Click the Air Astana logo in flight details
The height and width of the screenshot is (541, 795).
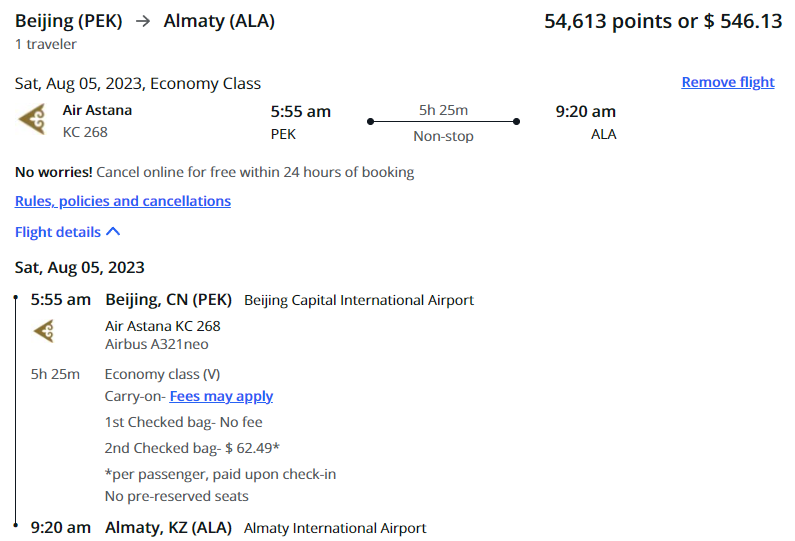(x=44, y=331)
